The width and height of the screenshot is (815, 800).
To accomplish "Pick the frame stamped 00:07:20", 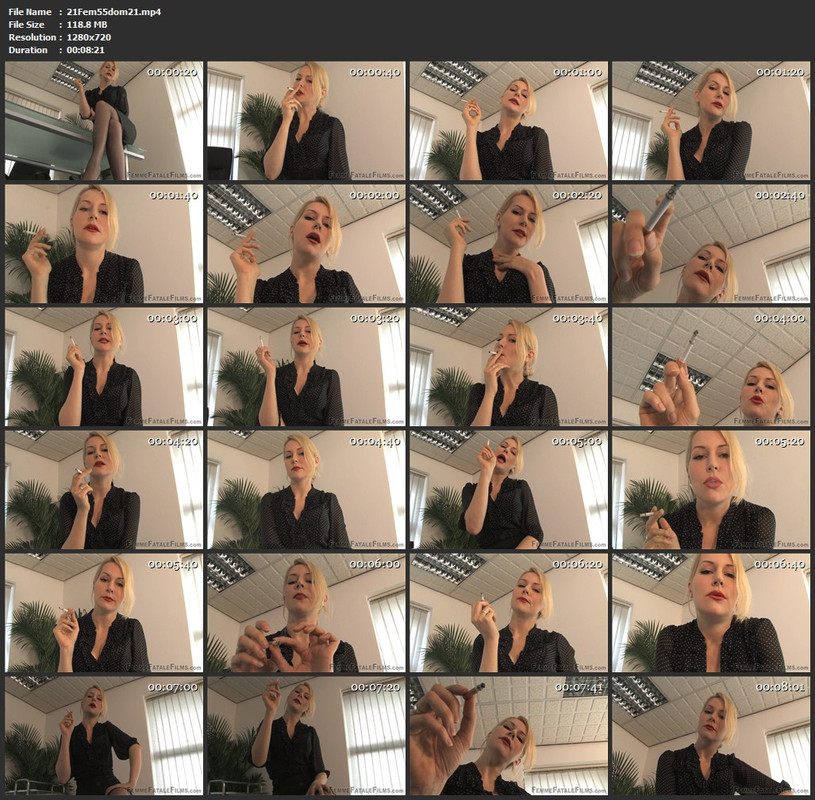I will (306, 736).
